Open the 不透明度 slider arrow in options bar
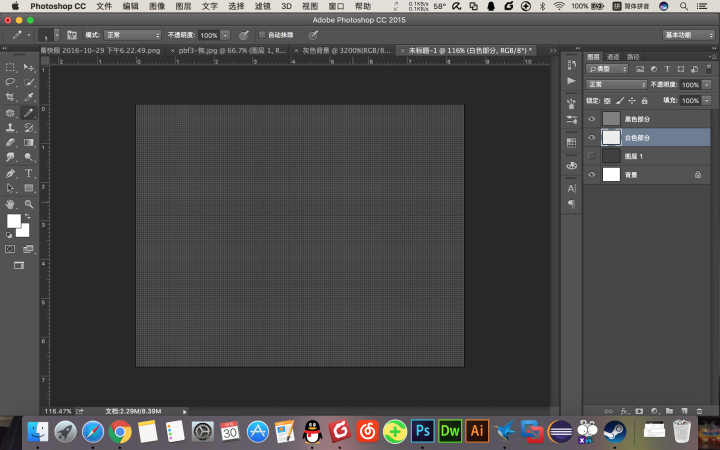 click(x=225, y=35)
